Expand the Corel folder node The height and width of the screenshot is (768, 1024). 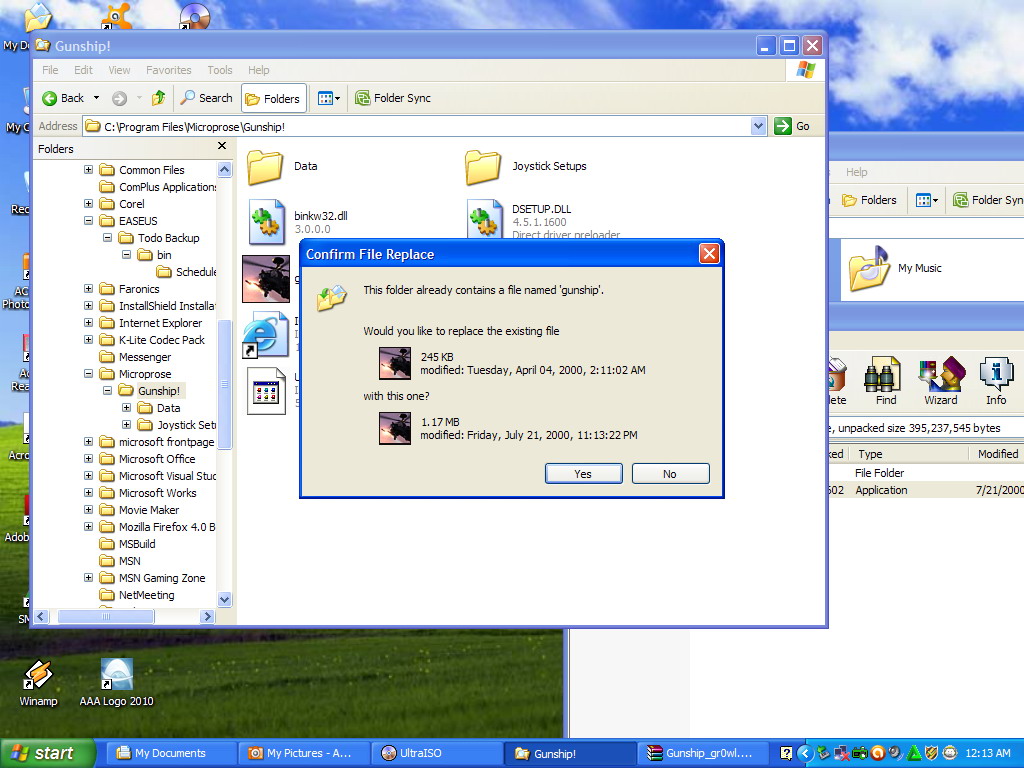tap(88, 204)
